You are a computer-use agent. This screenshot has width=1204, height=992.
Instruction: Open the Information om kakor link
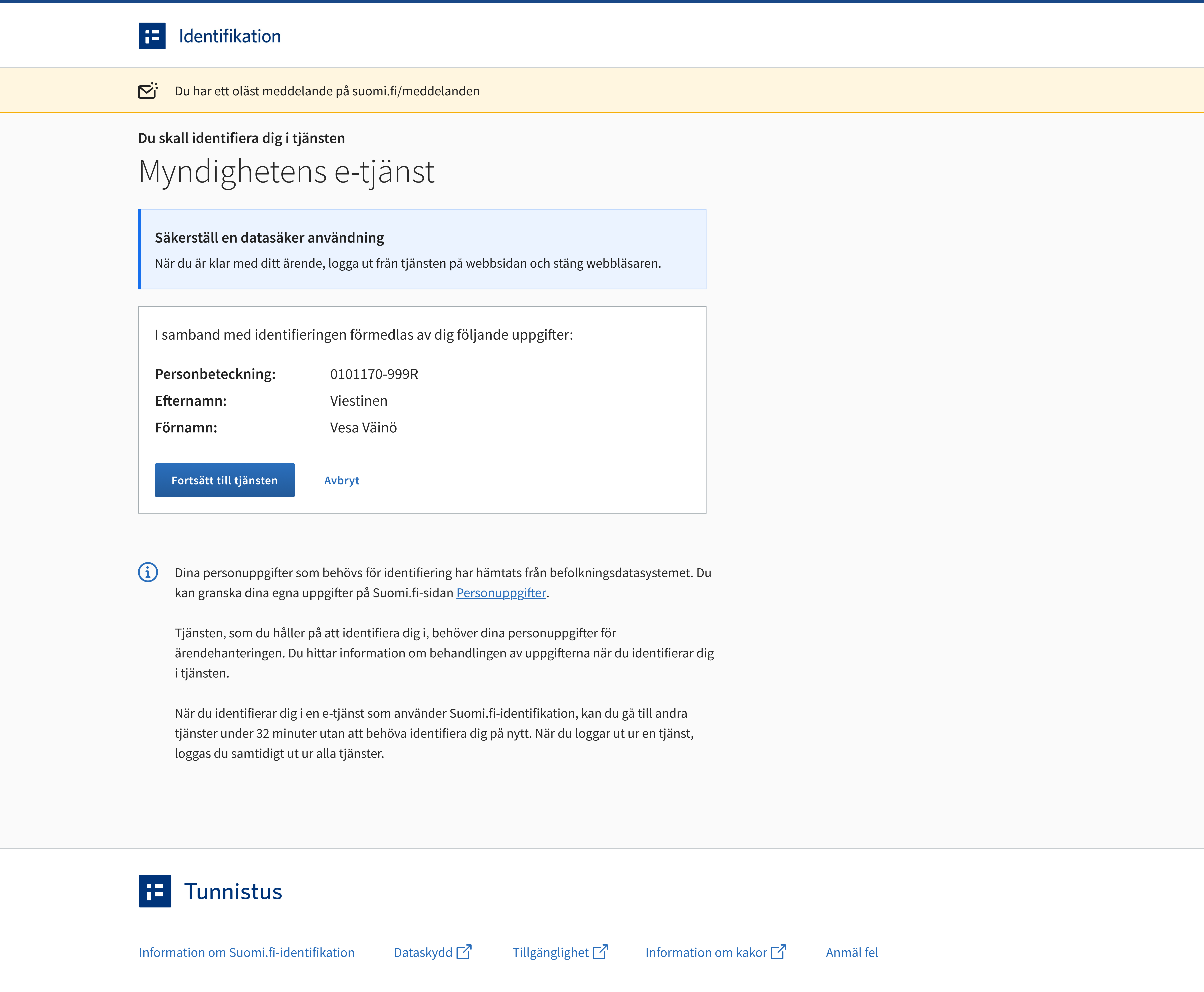(x=705, y=952)
